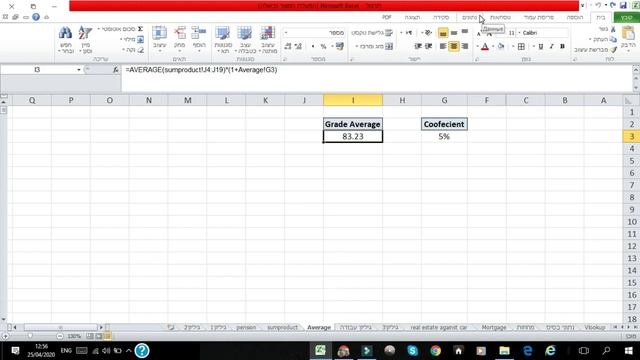
Task: Switch to real estate against car sheet
Action: (438, 327)
